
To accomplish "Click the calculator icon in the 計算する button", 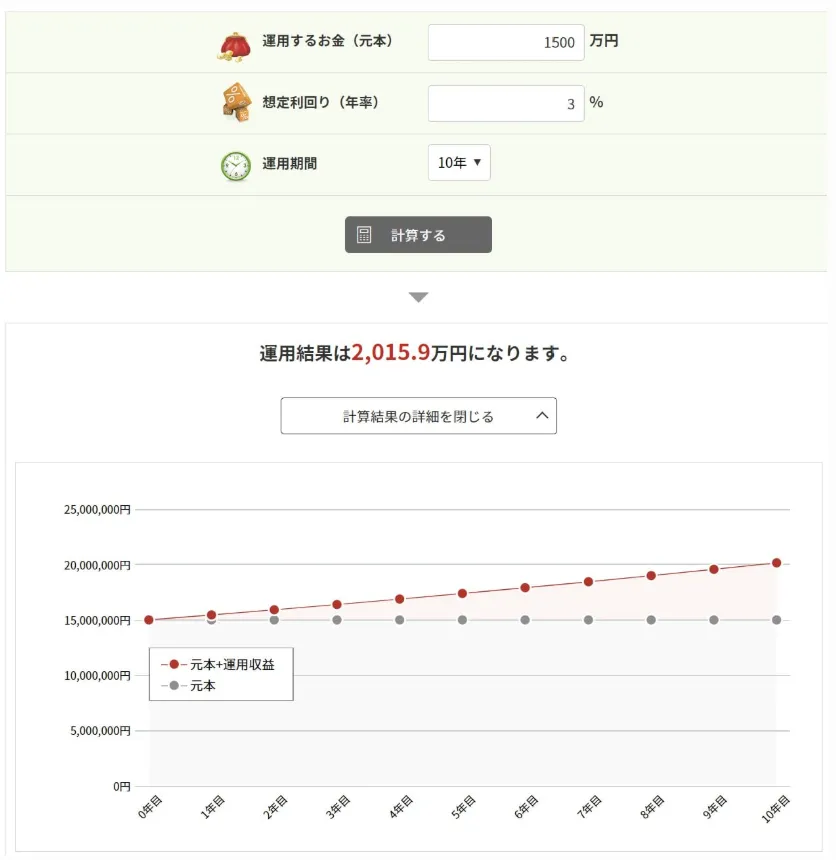I will [364, 235].
